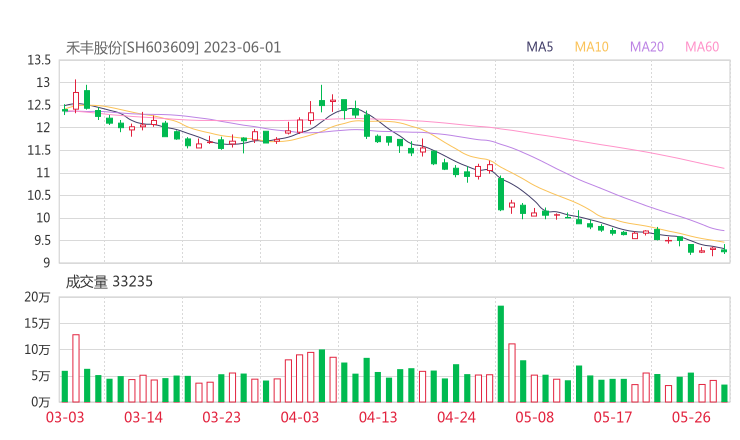This screenshot has width=740, height=440.
Task: Click the large green candlestick below 11
Action: [501, 194]
